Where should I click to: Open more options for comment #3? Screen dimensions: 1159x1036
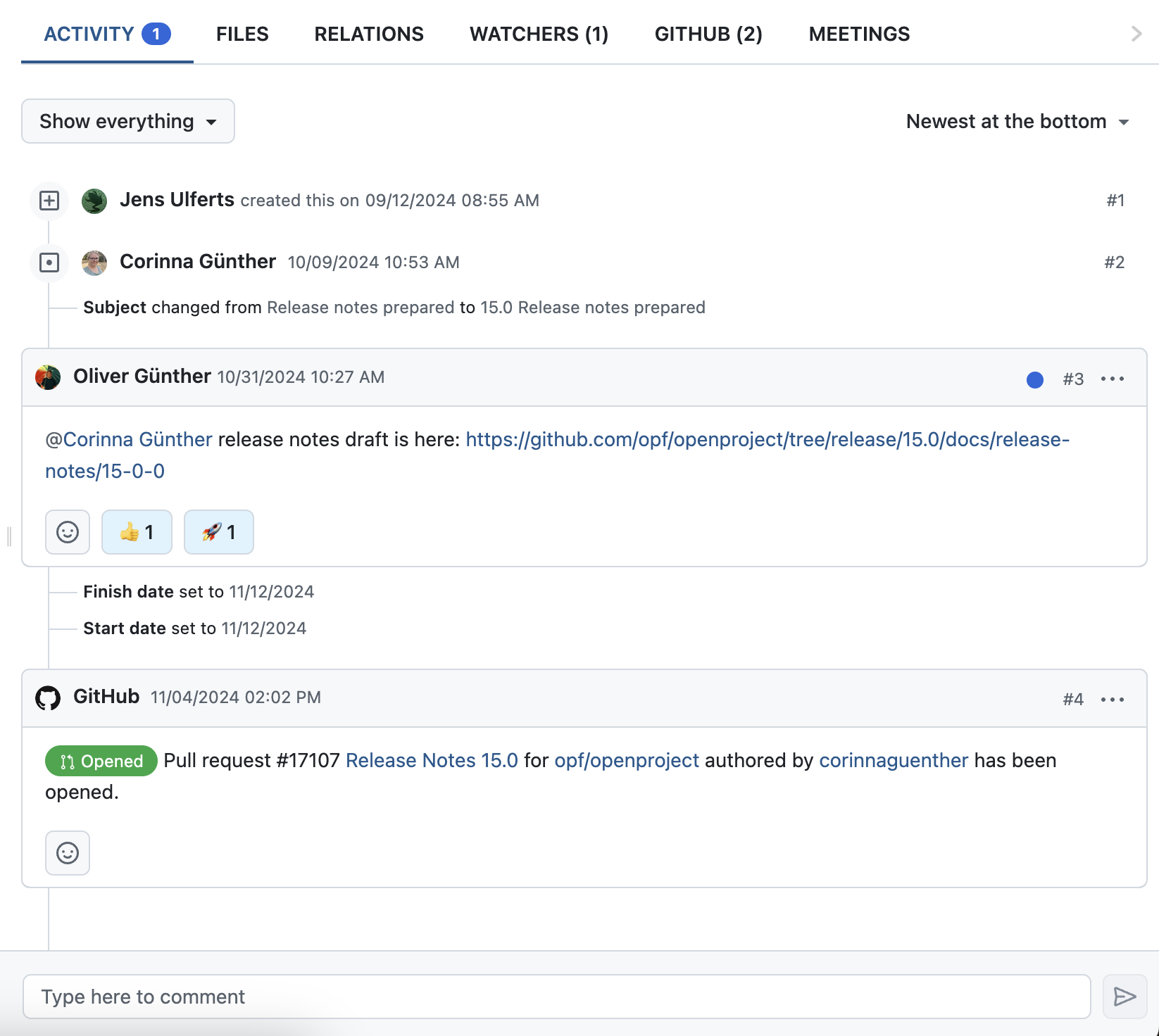point(1113,378)
